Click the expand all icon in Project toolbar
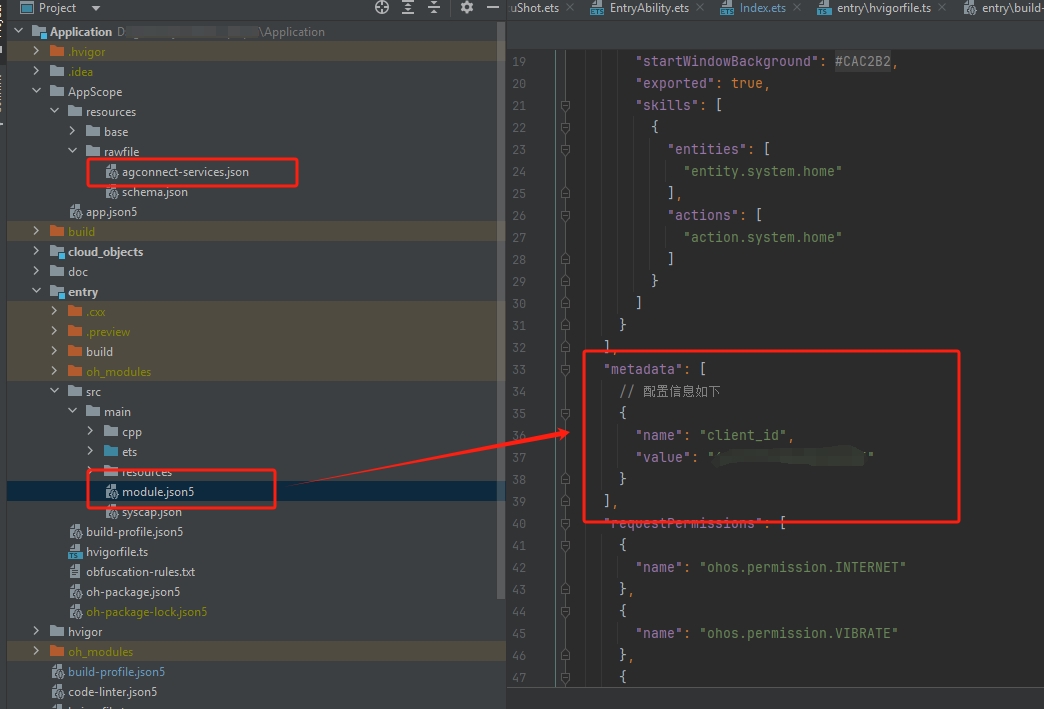This screenshot has height=709, width=1044. pos(408,7)
